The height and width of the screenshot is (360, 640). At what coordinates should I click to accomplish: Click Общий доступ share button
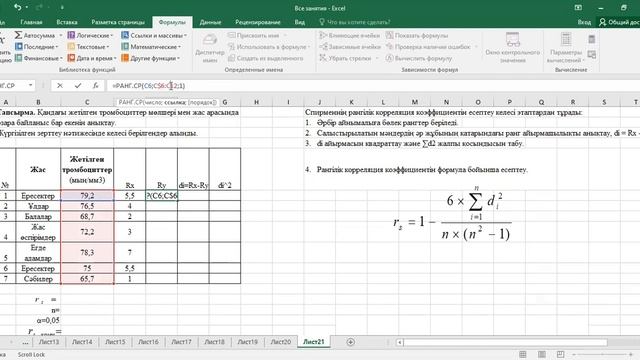619,22
